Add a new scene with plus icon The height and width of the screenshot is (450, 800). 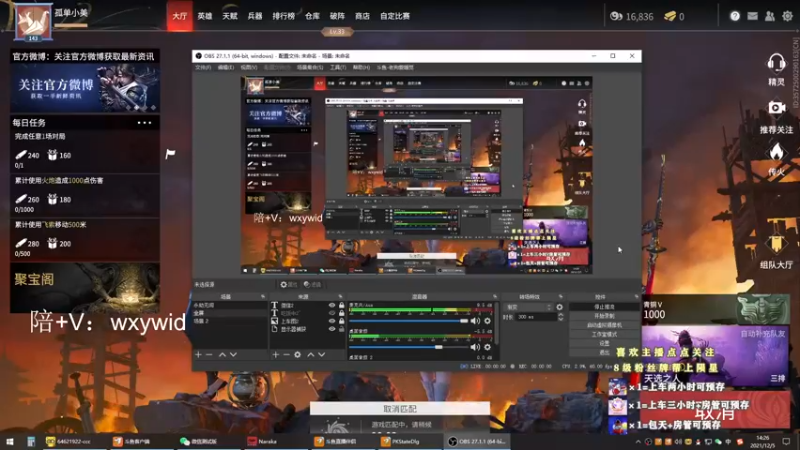click(198, 355)
